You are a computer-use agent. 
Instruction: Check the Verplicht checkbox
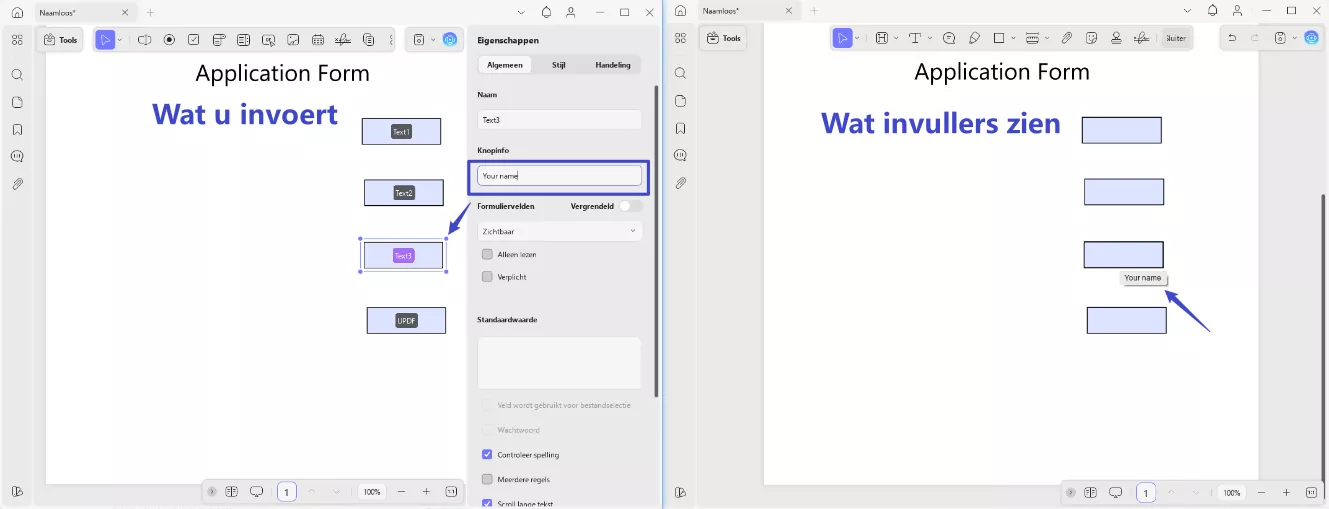487,277
